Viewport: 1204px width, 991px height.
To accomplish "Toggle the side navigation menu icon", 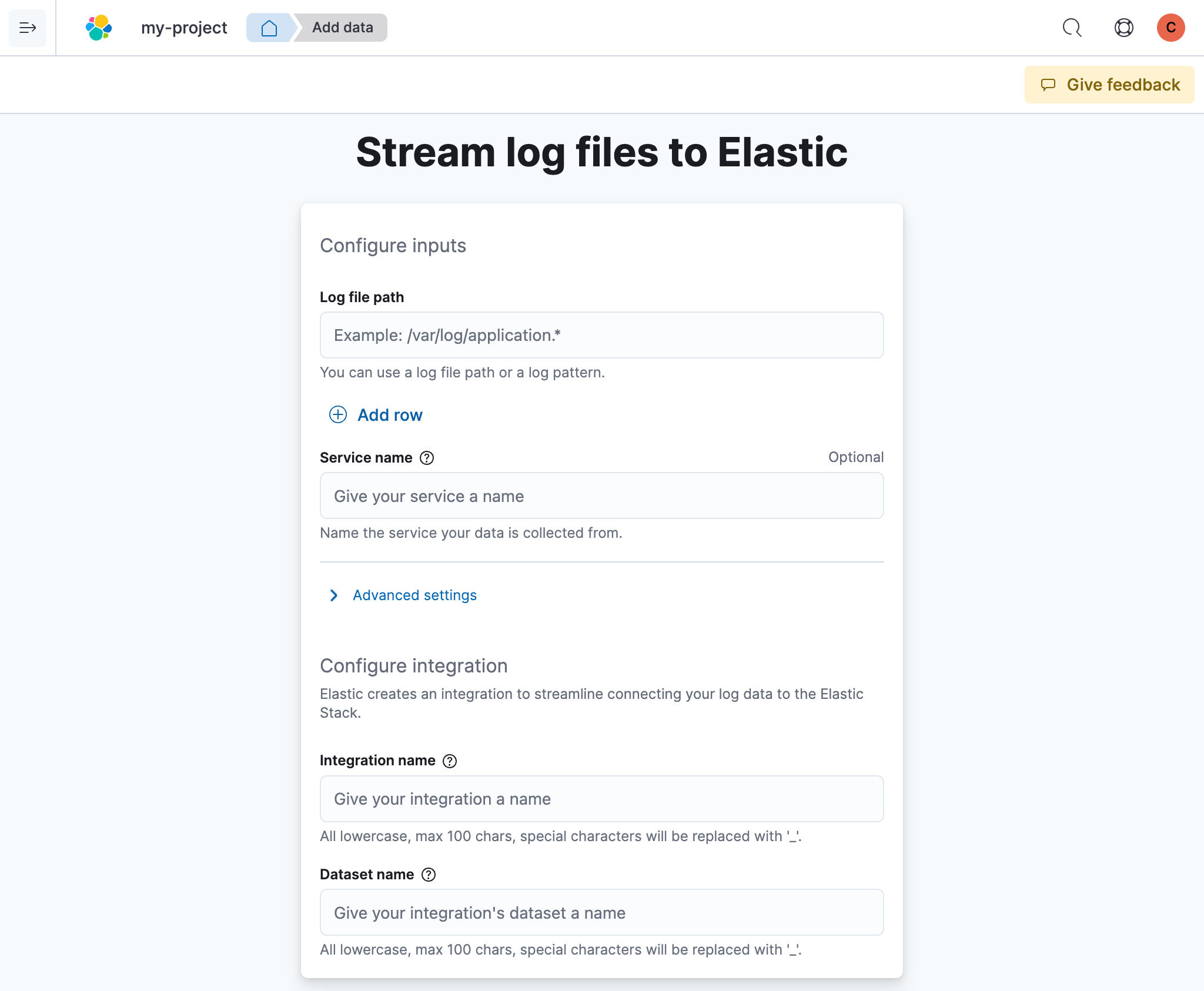I will point(28,28).
